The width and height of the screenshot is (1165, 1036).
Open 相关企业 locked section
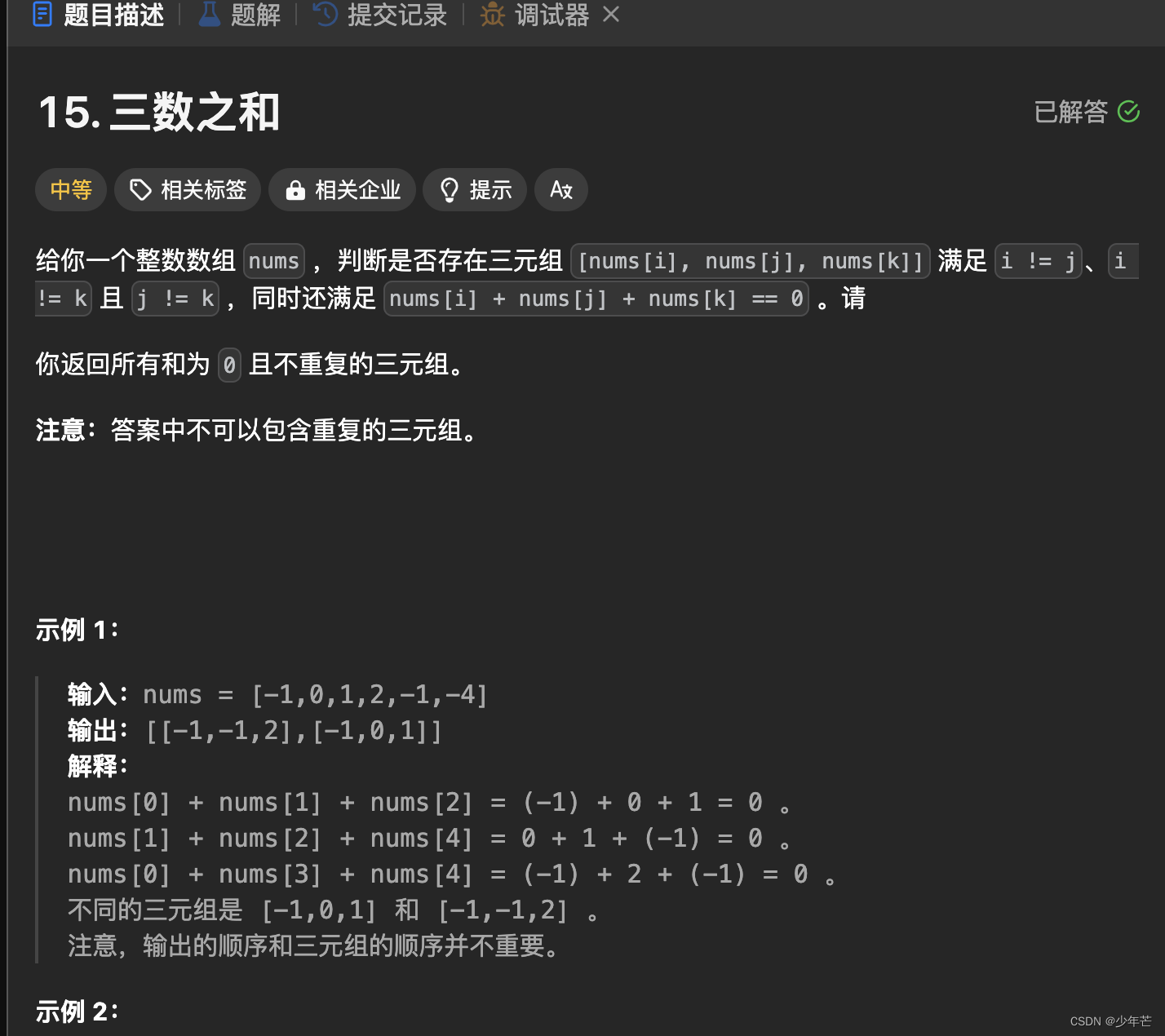coord(342,190)
